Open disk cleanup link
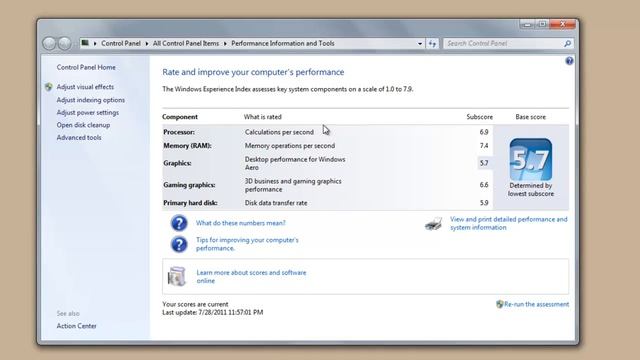 [x=83, y=125]
